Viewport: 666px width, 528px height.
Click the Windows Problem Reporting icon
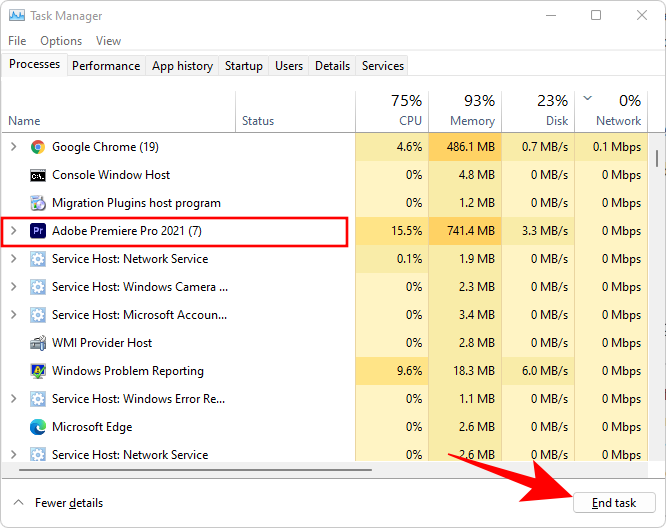click(38, 371)
